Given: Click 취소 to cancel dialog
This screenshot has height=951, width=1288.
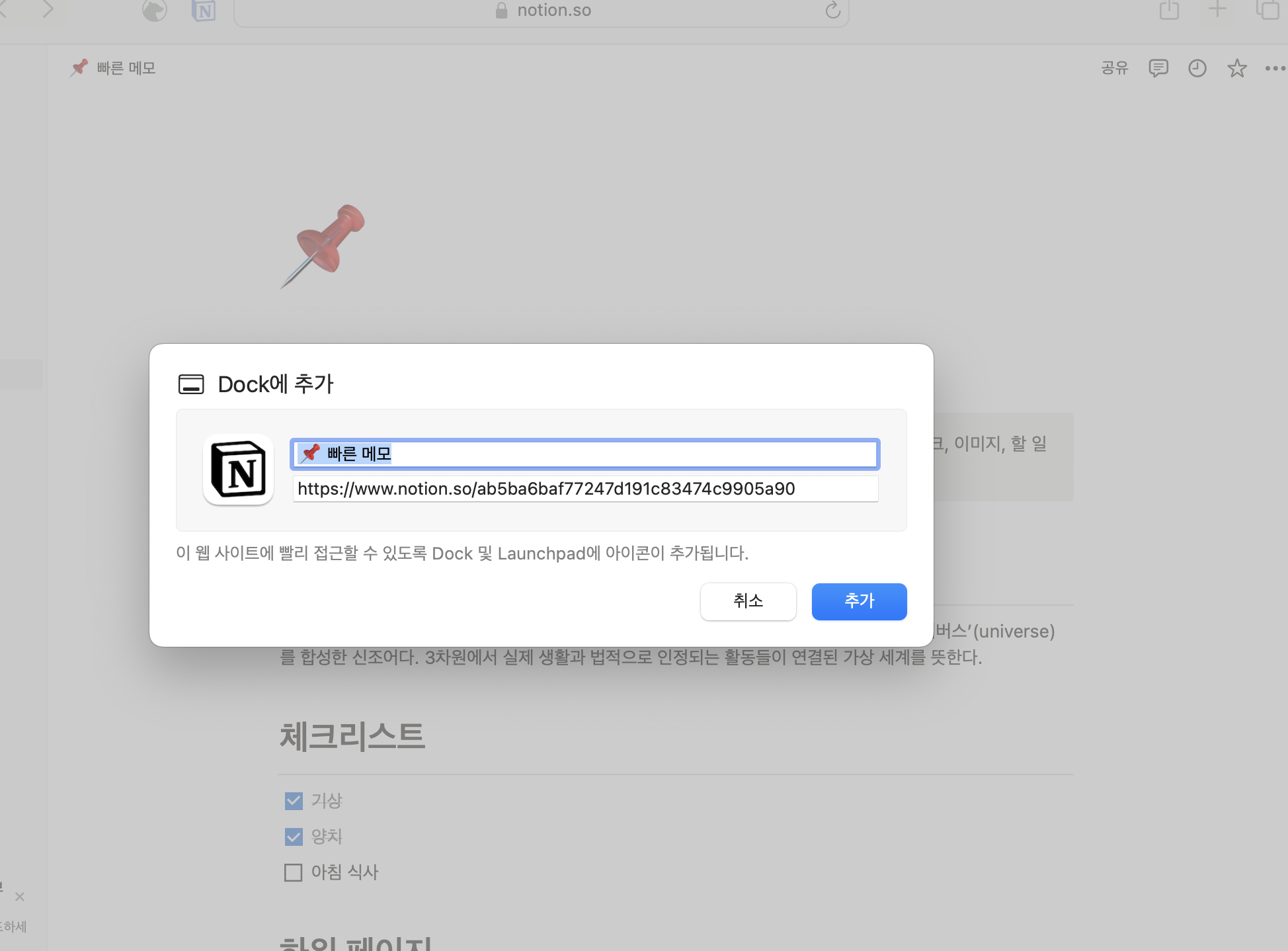Looking at the screenshot, I should (748, 601).
